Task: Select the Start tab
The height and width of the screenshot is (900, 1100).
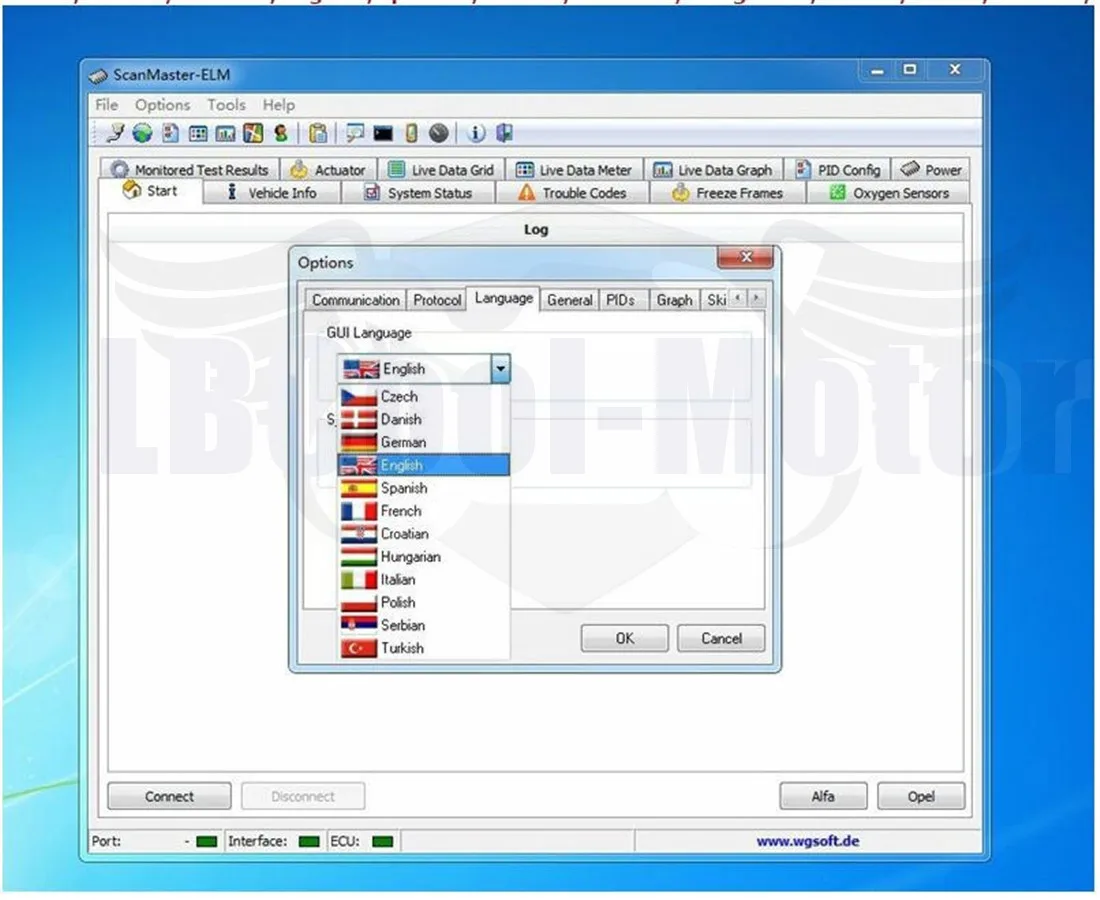Action: (x=150, y=191)
